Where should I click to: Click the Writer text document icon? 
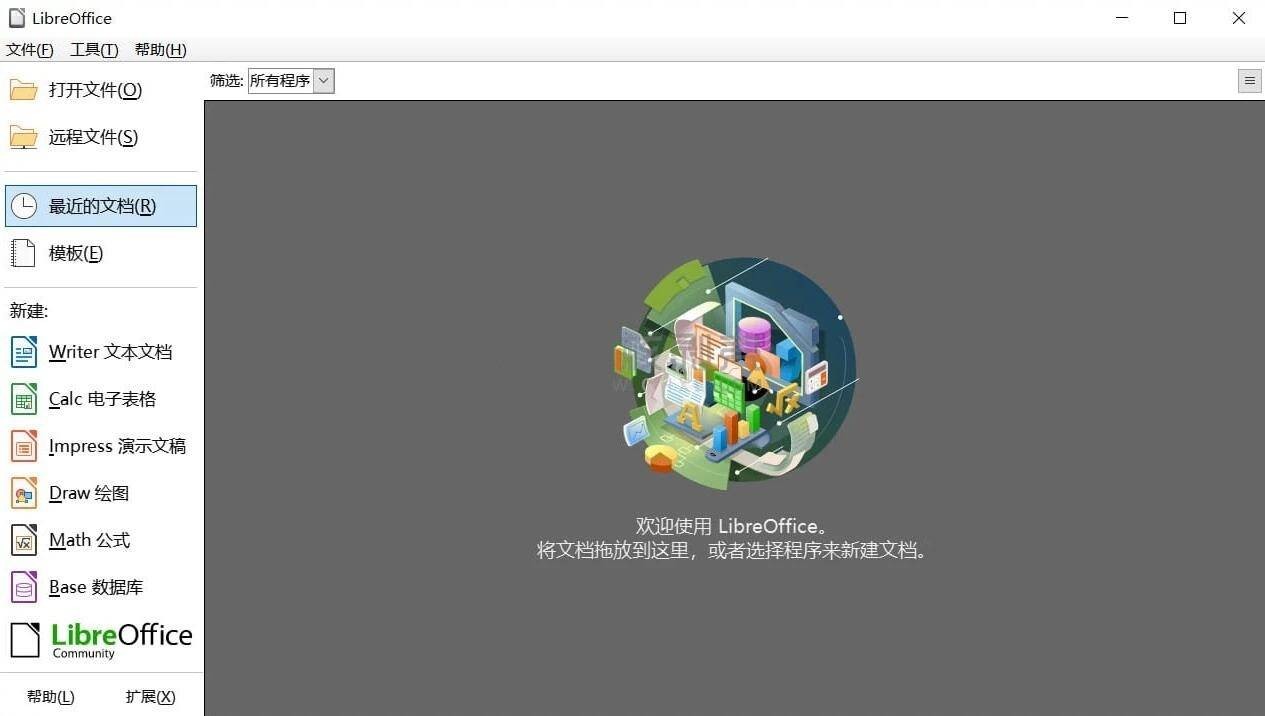[x=24, y=352]
